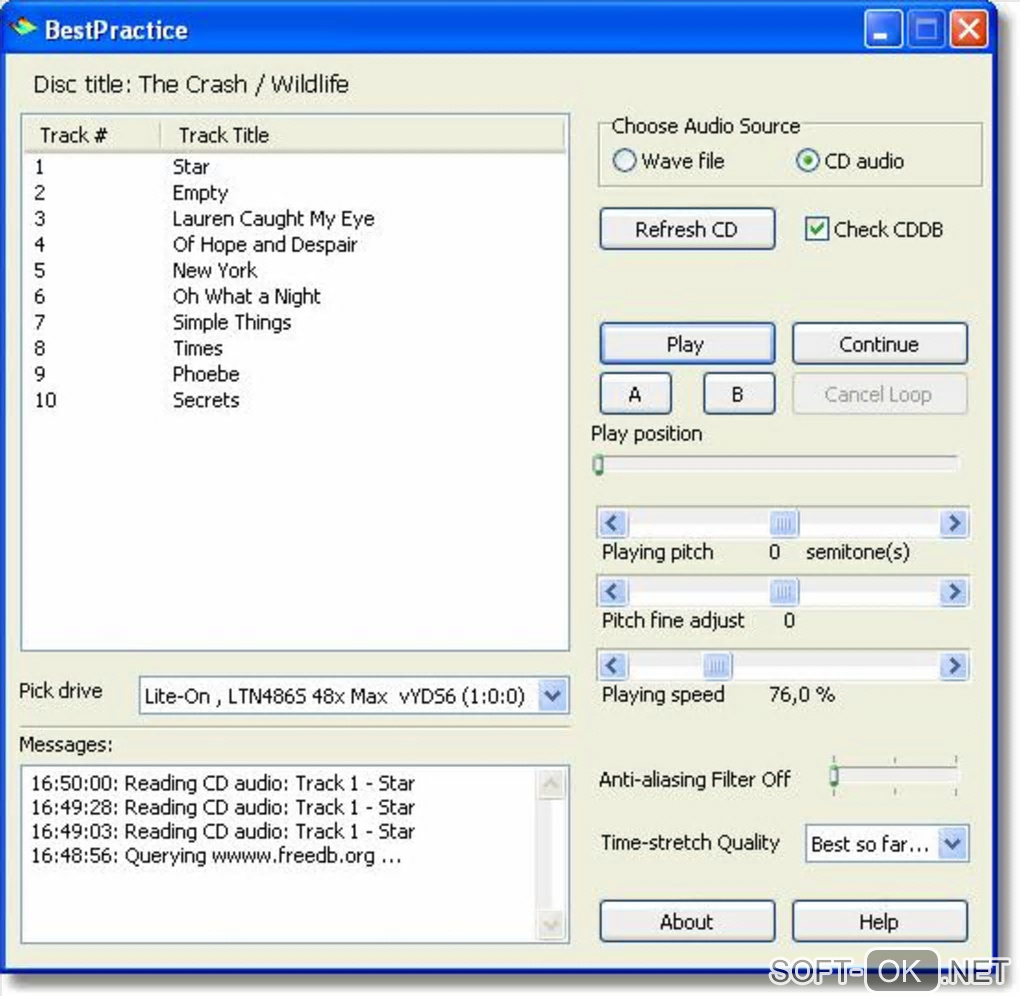Click the Refresh CD button

point(687,229)
